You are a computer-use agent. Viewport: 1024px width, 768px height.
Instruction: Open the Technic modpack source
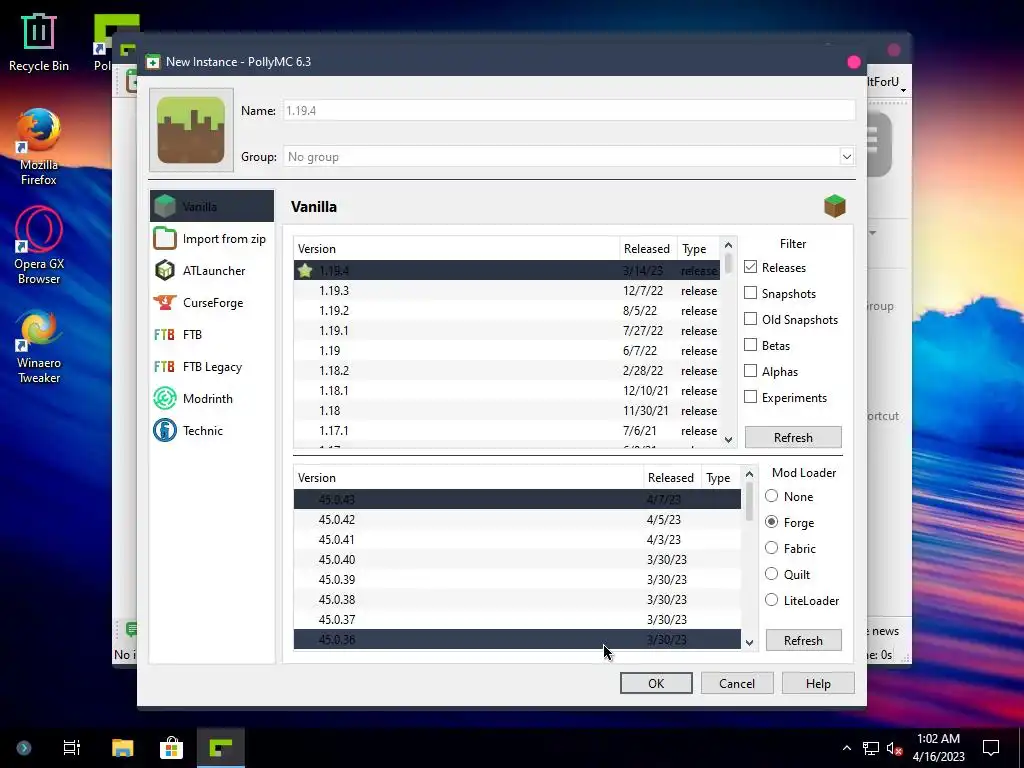pos(212,430)
